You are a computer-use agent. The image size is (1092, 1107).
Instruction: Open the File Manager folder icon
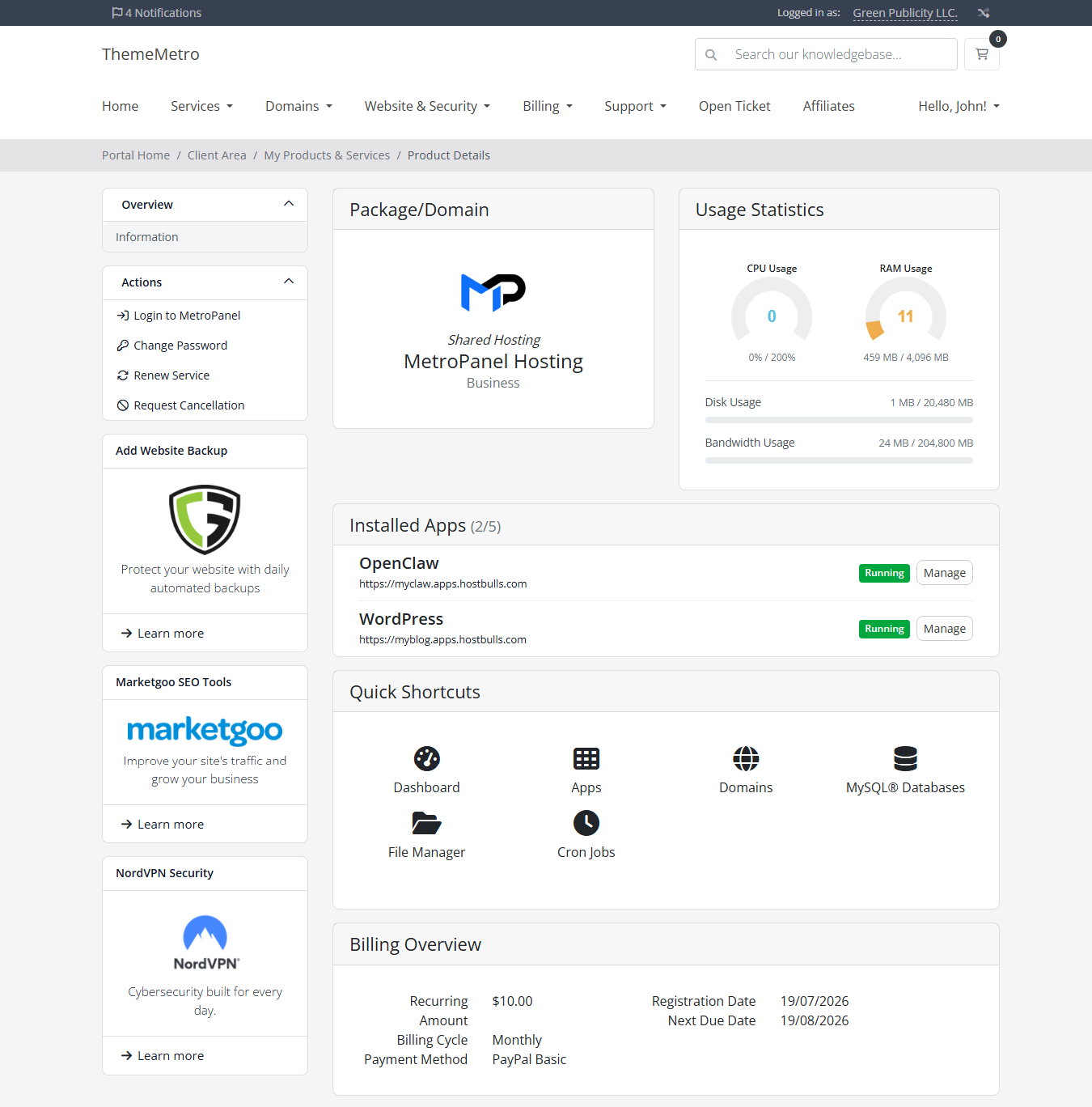[x=426, y=823]
